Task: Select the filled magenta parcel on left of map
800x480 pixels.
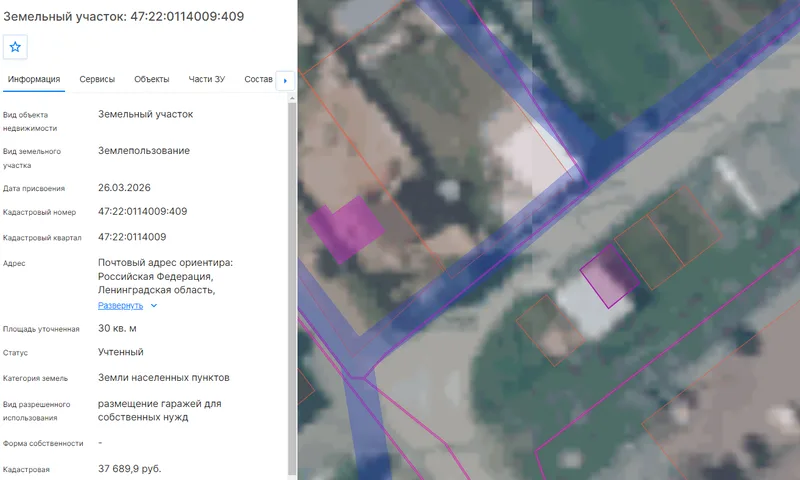Action: pos(346,229)
